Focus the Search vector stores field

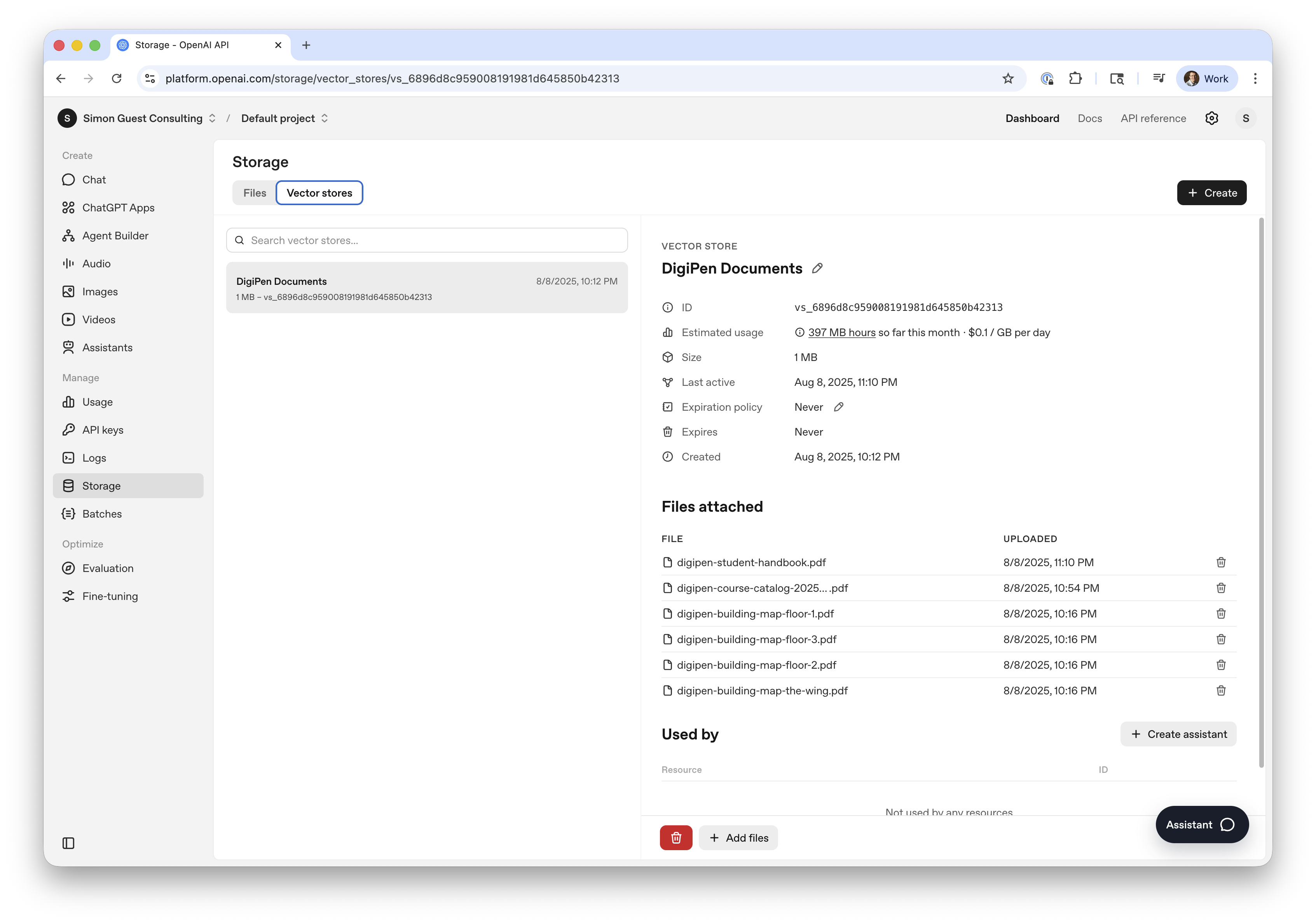tap(427, 240)
